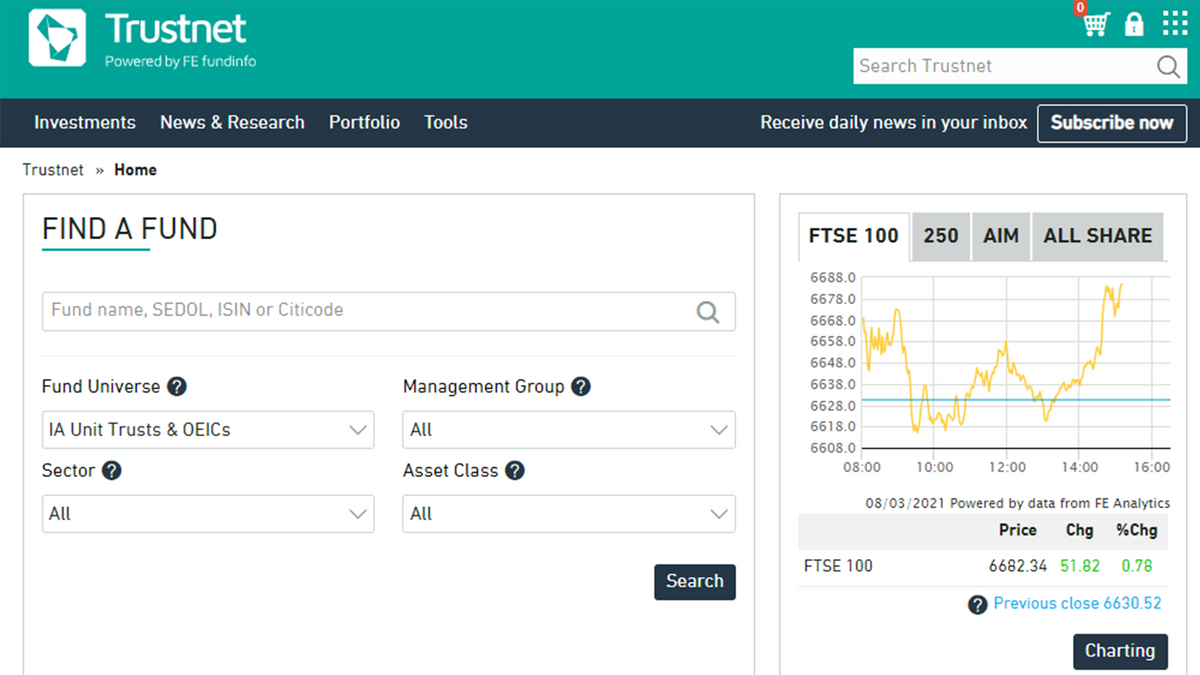Click the cart item count badge
Screen dimensions: 1200x675
pos(1081,8)
